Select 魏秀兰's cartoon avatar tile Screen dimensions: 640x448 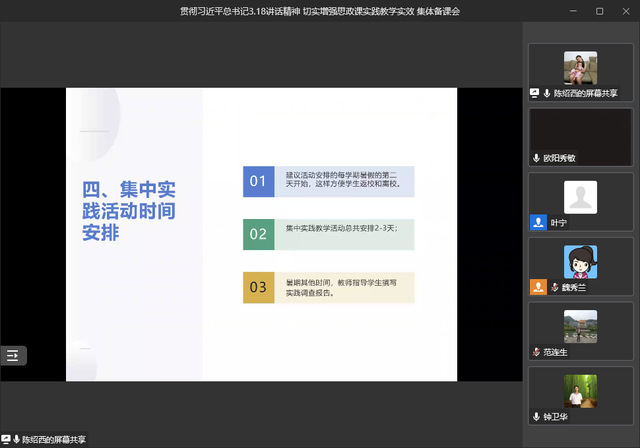click(580, 261)
